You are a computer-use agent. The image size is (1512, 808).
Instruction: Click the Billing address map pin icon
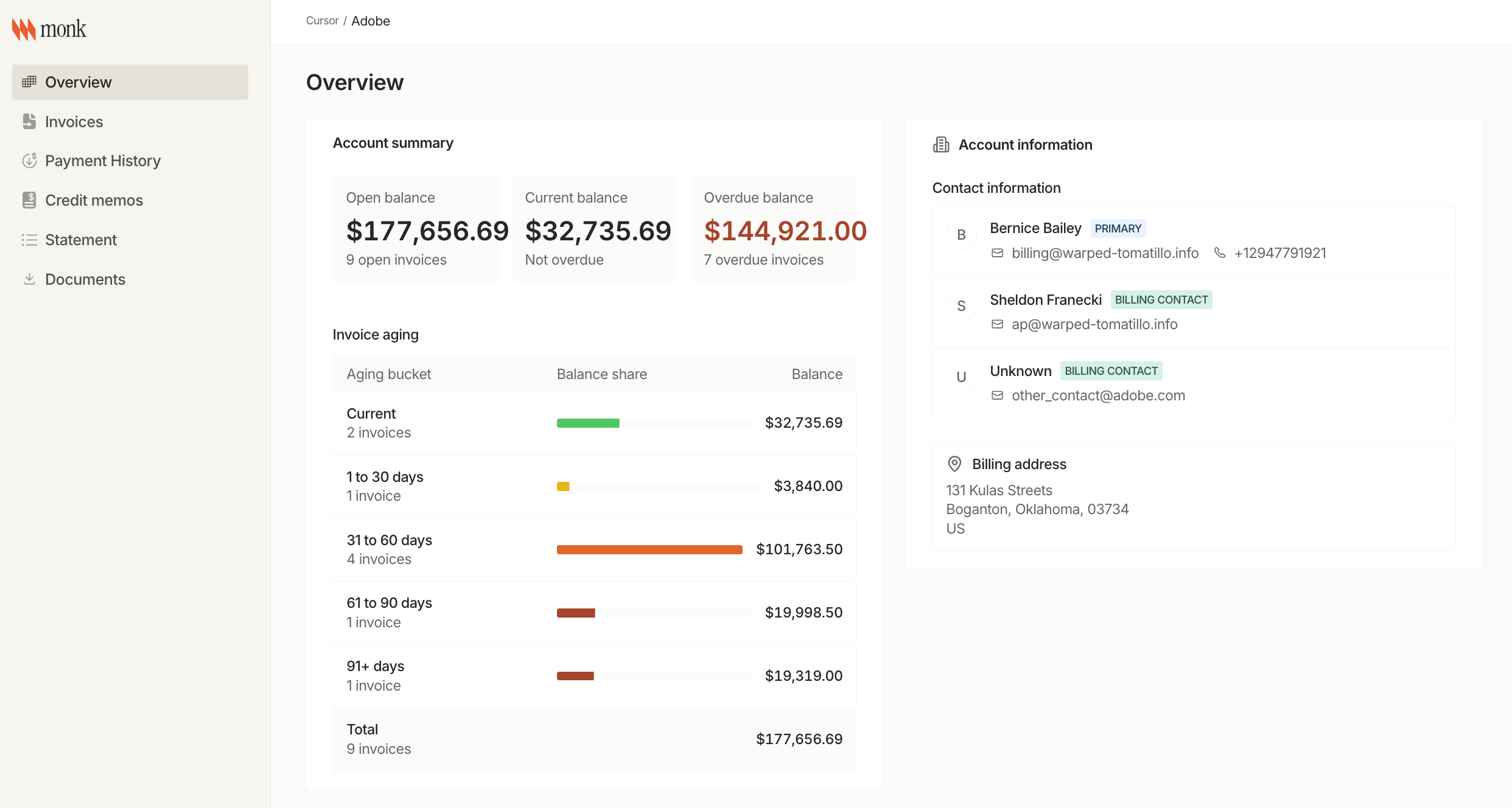click(x=954, y=464)
